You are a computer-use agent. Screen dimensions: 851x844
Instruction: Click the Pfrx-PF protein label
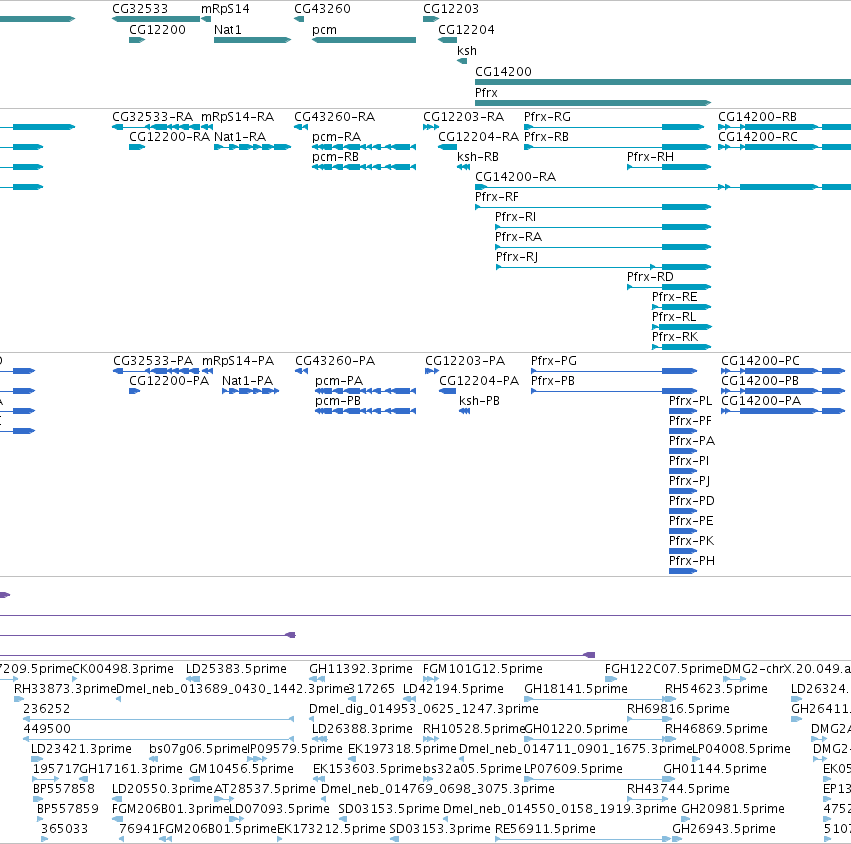(690, 421)
